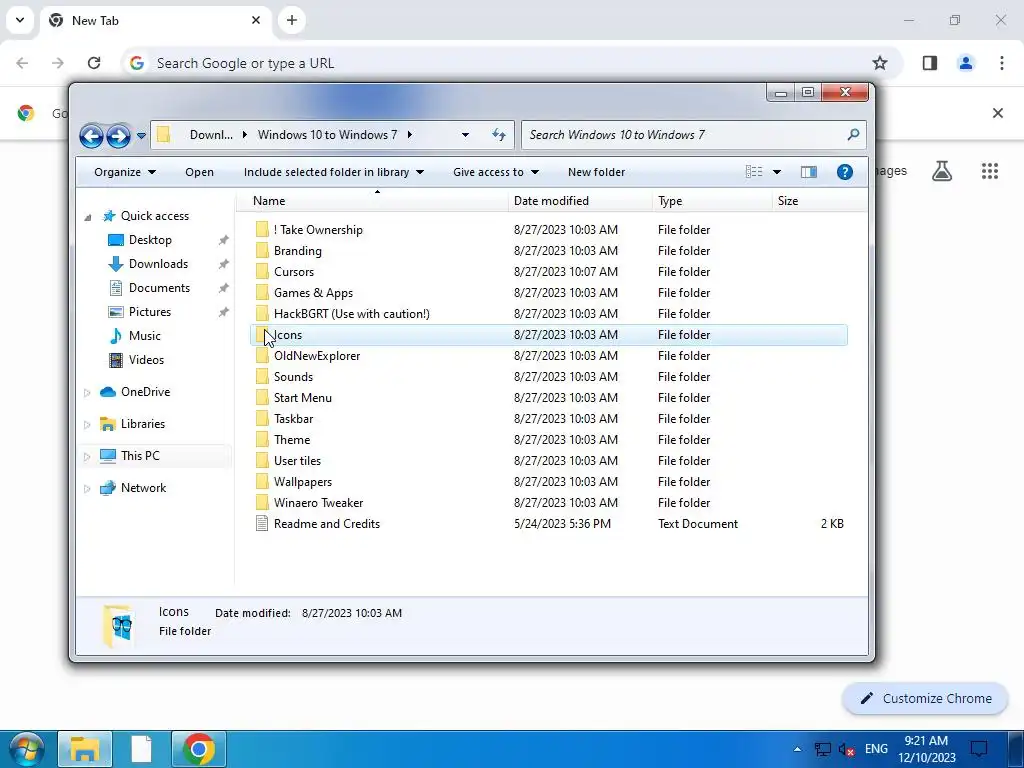Image resolution: width=1024 pixels, height=768 pixels.
Task: Go back with Explorer's blue back arrow
Action: coord(91,136)
